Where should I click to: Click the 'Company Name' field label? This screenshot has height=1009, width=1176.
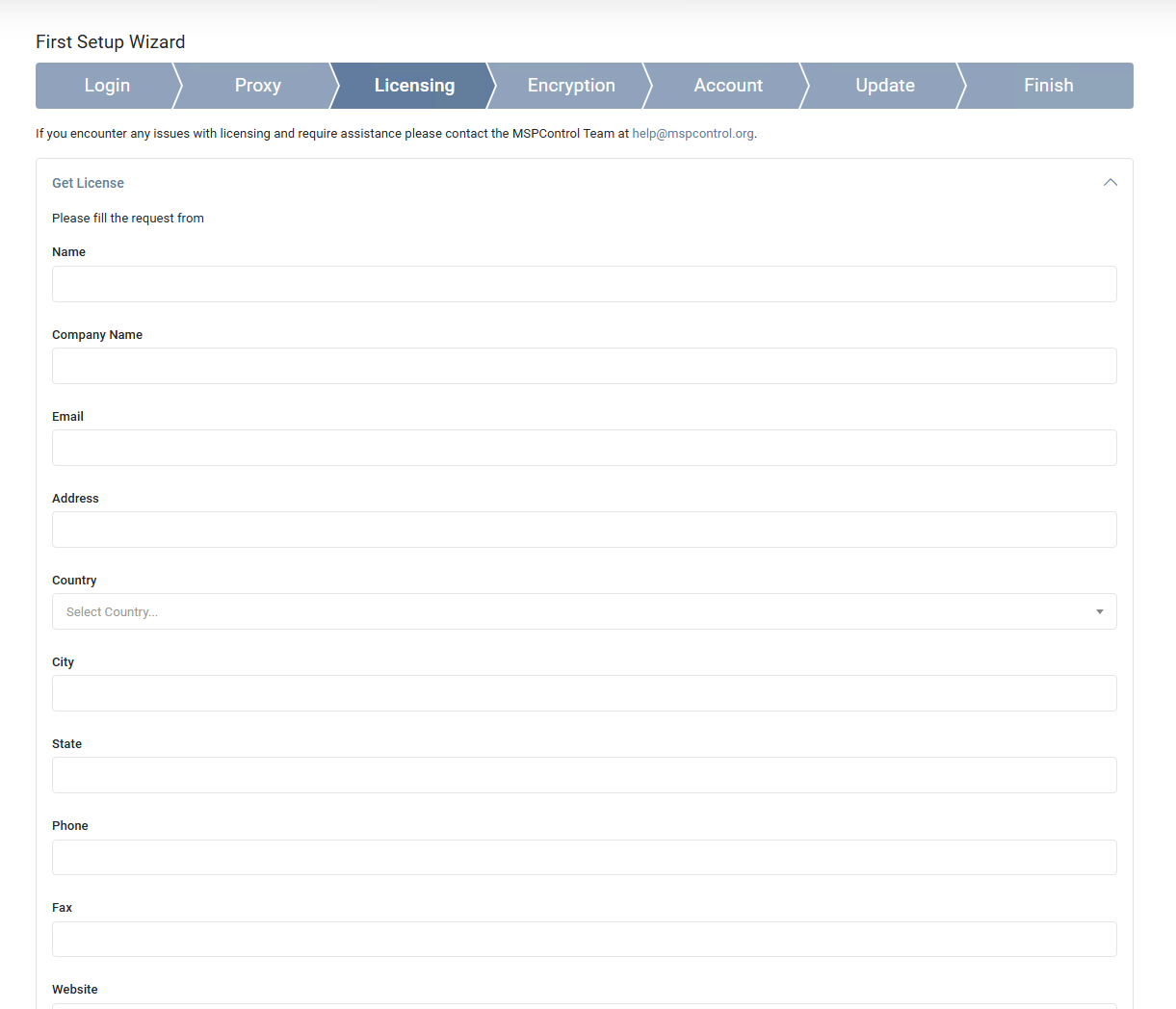point(97,335)
